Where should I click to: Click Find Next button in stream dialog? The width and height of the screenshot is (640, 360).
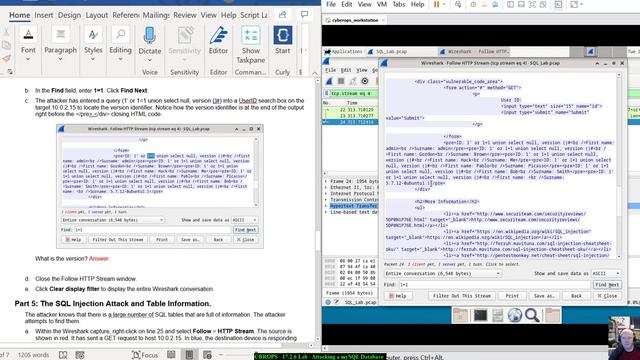pyautogui.click(x=607, y=284)
